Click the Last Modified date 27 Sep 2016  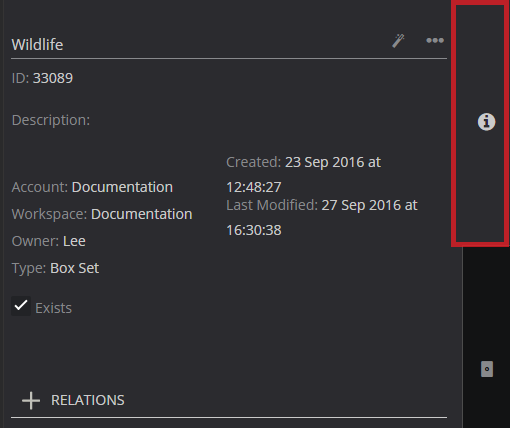pyautogui.click(x=360, y=205)
